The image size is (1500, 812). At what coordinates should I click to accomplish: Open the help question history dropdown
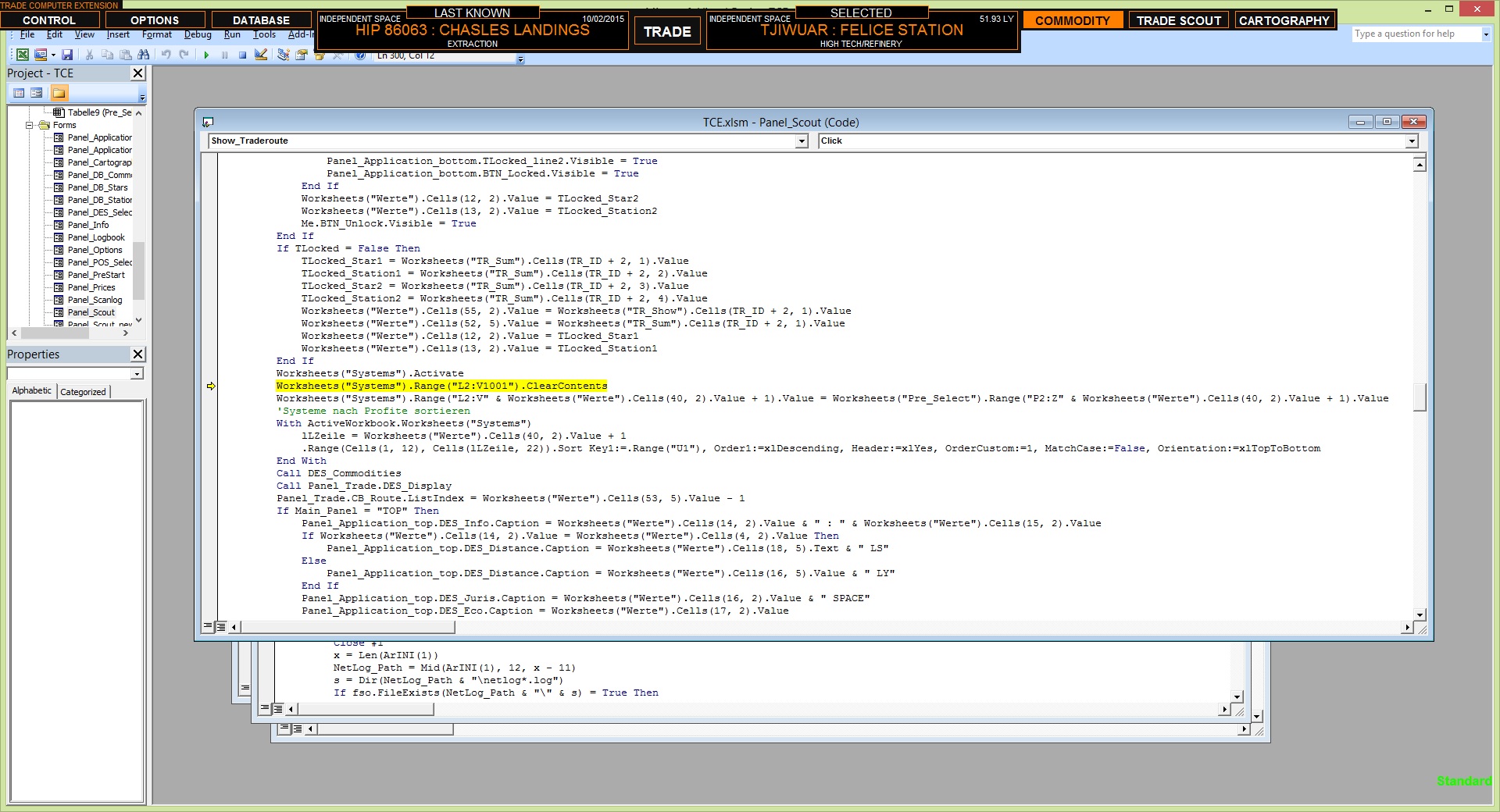pos(1486,34)
